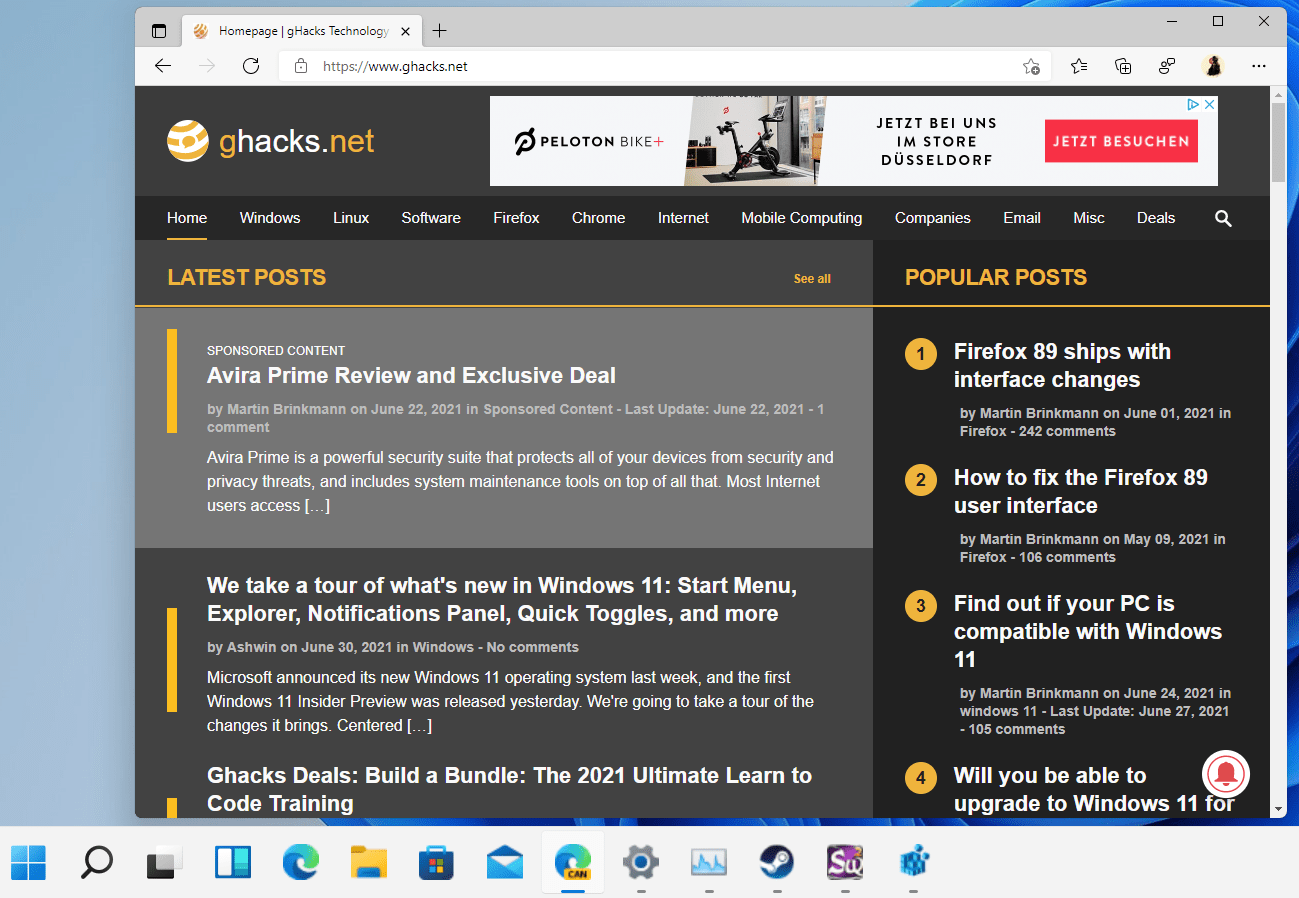Open the blue cubes app on taskbar
The width and height of the screenshot is (1299, 898).
coord(914,862)
